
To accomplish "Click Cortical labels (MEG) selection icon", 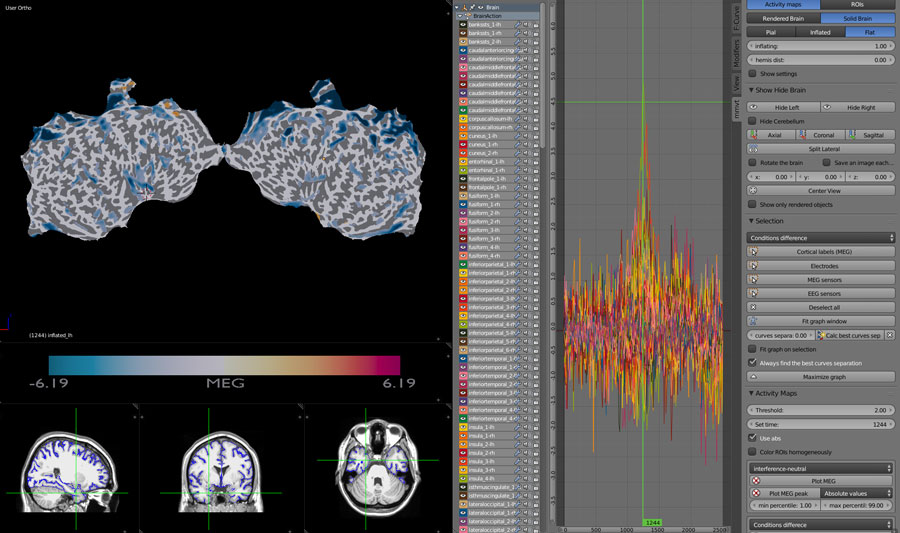I will click(753, 252).
